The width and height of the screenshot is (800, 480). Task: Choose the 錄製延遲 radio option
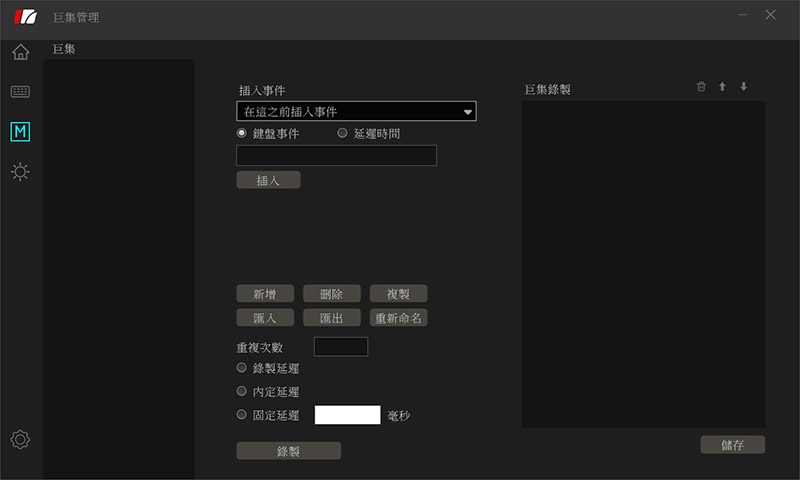pyautogui.click(x=241, y=368)
